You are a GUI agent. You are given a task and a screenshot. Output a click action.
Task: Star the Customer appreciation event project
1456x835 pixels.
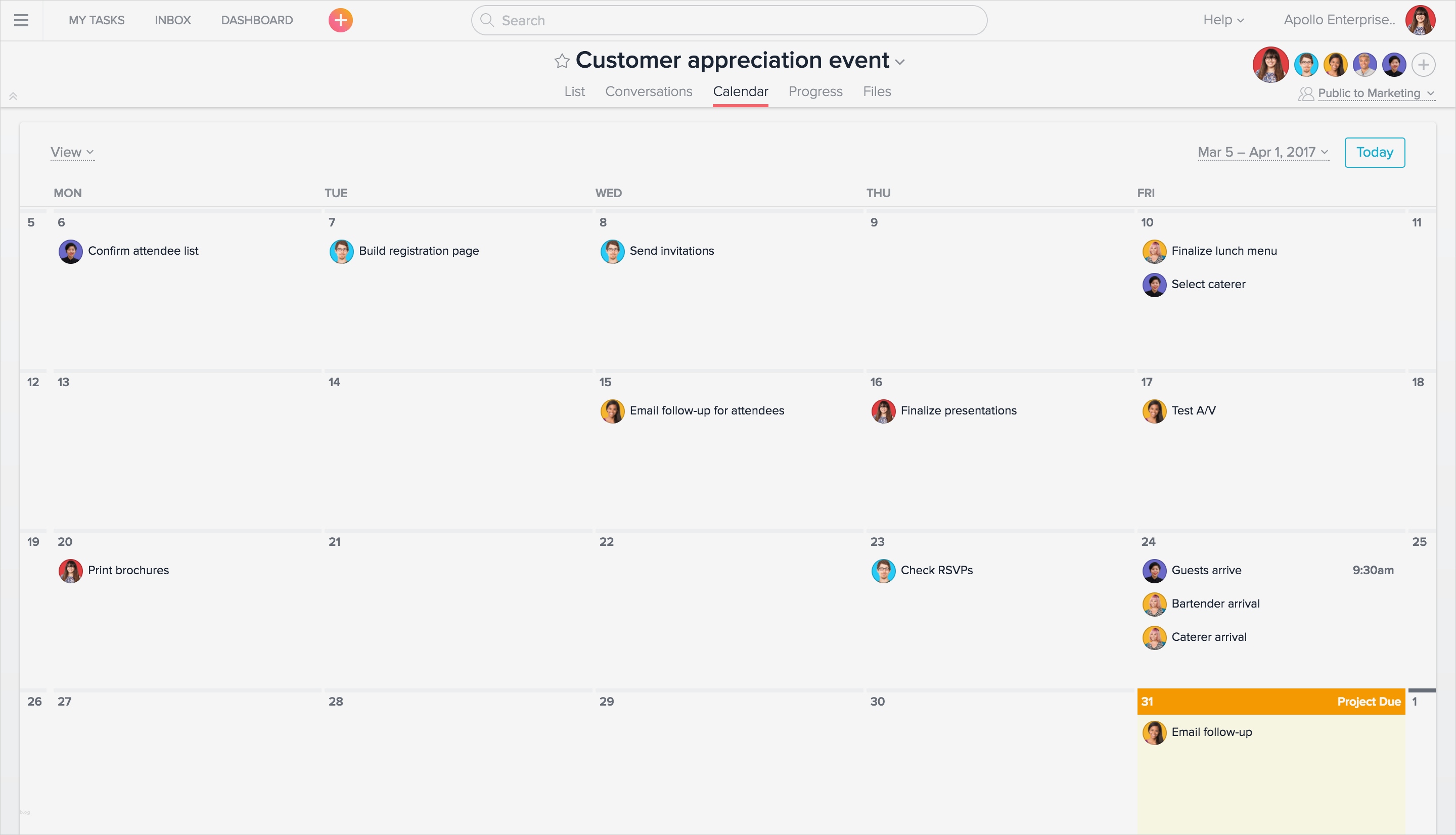561,60
